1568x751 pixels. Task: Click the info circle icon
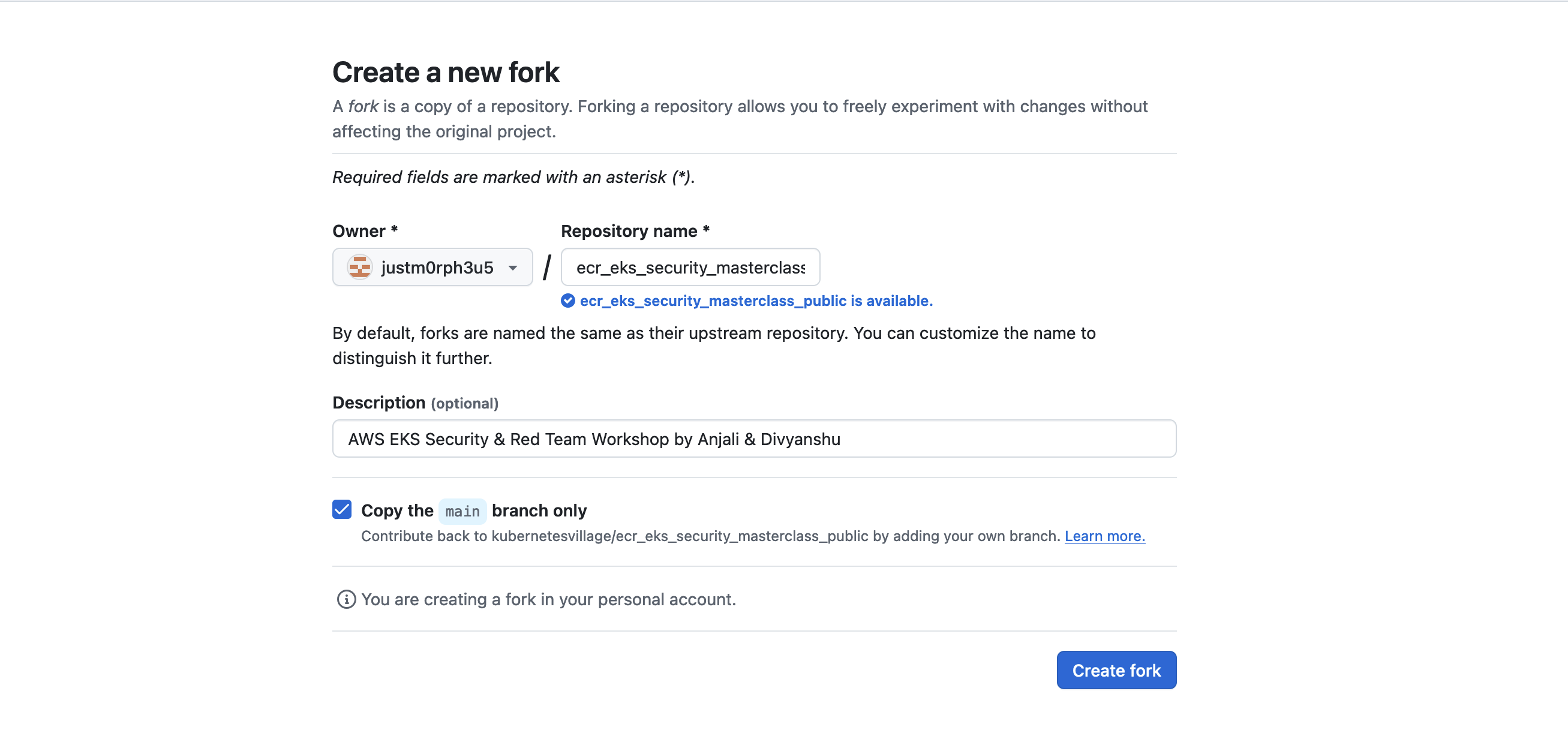[x=346, y=599]
